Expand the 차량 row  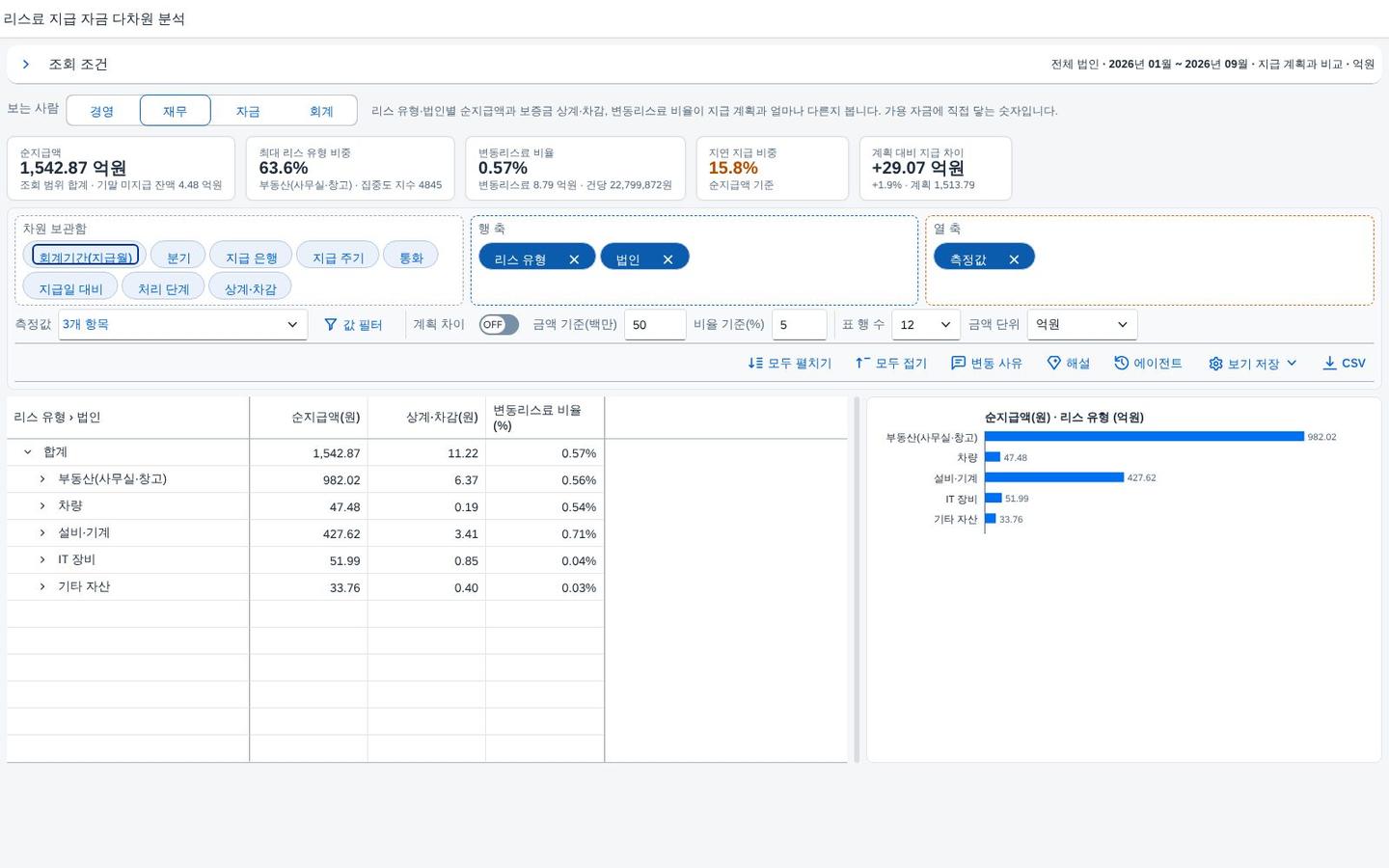pyautogui.click(x=42, y=506)
